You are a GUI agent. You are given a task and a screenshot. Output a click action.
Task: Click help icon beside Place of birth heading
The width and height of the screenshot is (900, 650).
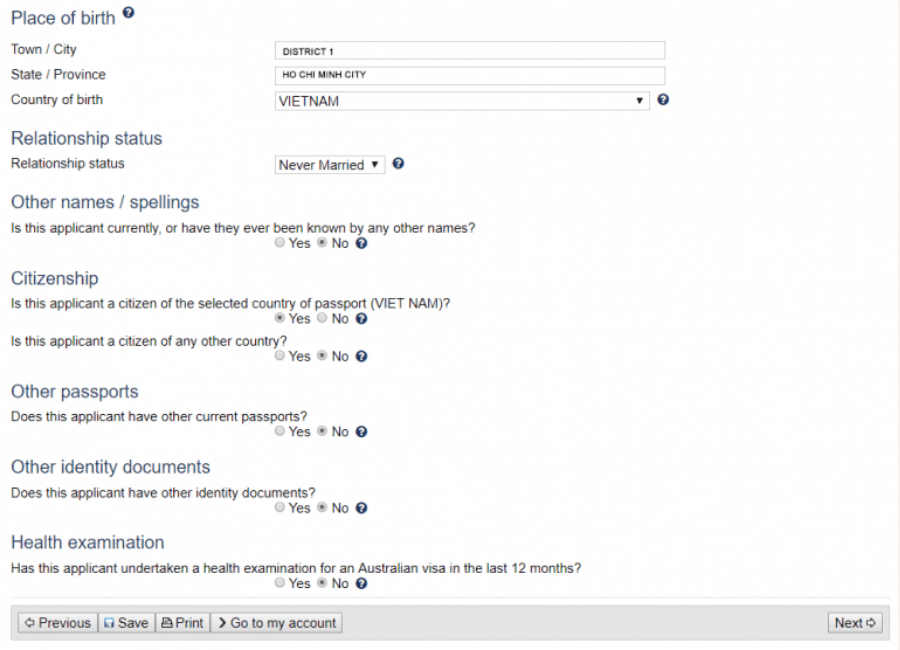coord(128,15)
